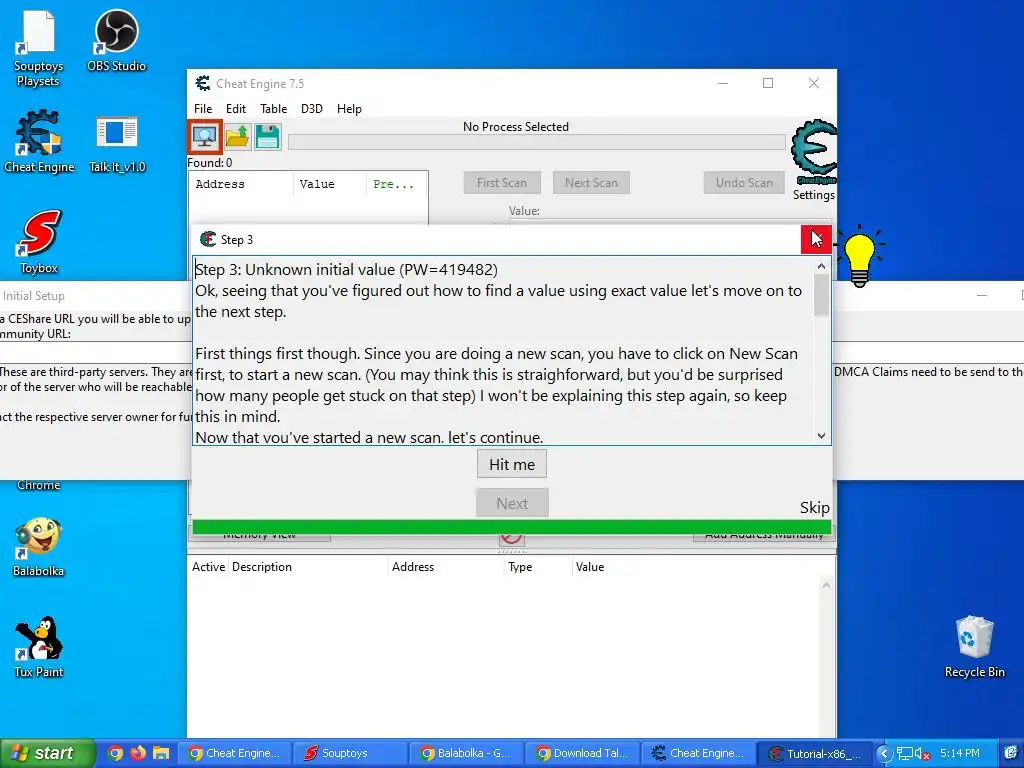Open Balabolka desktop shortcut
The width and height of the screenshot is (1024, 768).
(x=39, y=547)
